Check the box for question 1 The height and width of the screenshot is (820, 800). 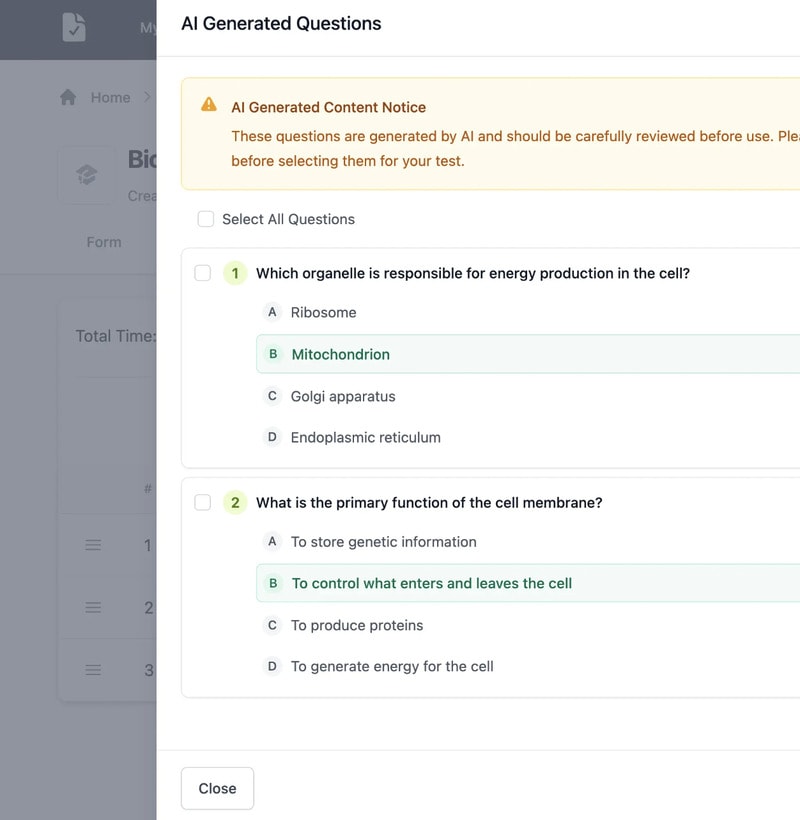[203, 273]
